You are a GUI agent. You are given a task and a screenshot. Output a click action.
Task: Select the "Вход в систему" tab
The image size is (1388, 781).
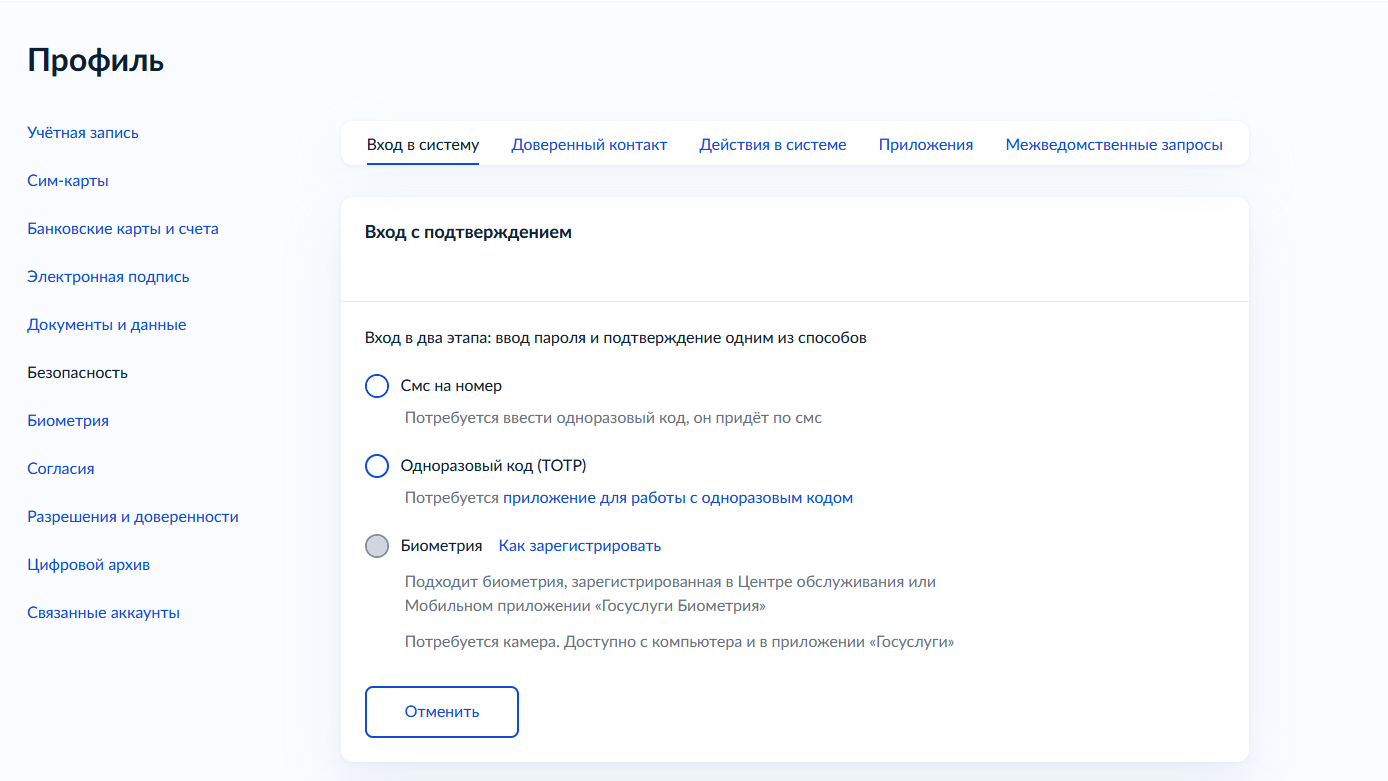[423, 145]
